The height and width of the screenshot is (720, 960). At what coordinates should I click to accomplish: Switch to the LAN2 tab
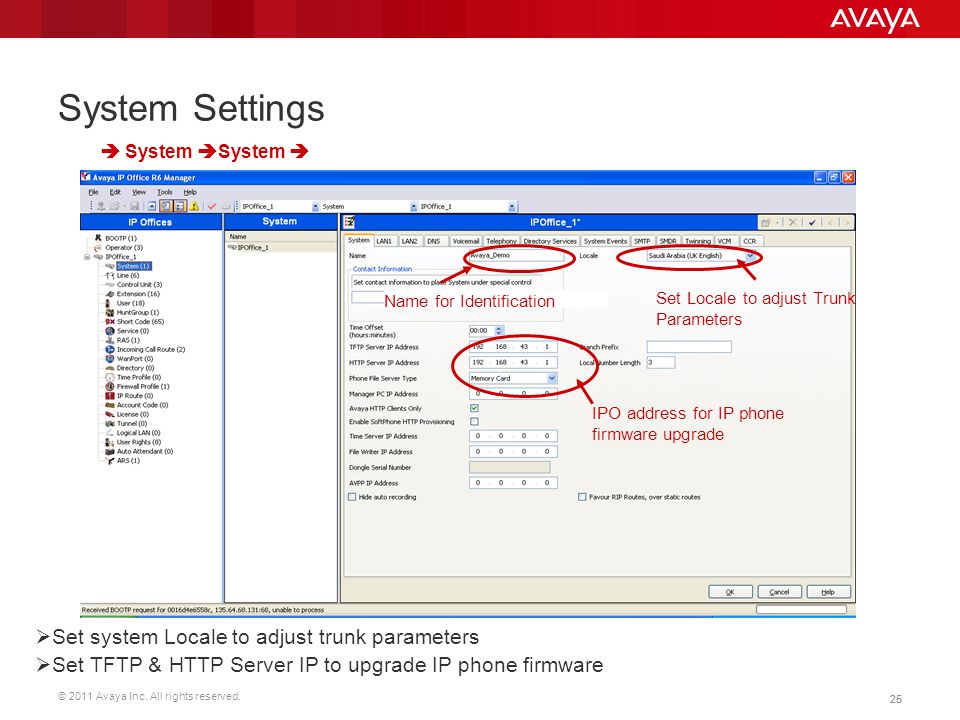(410, 241)
